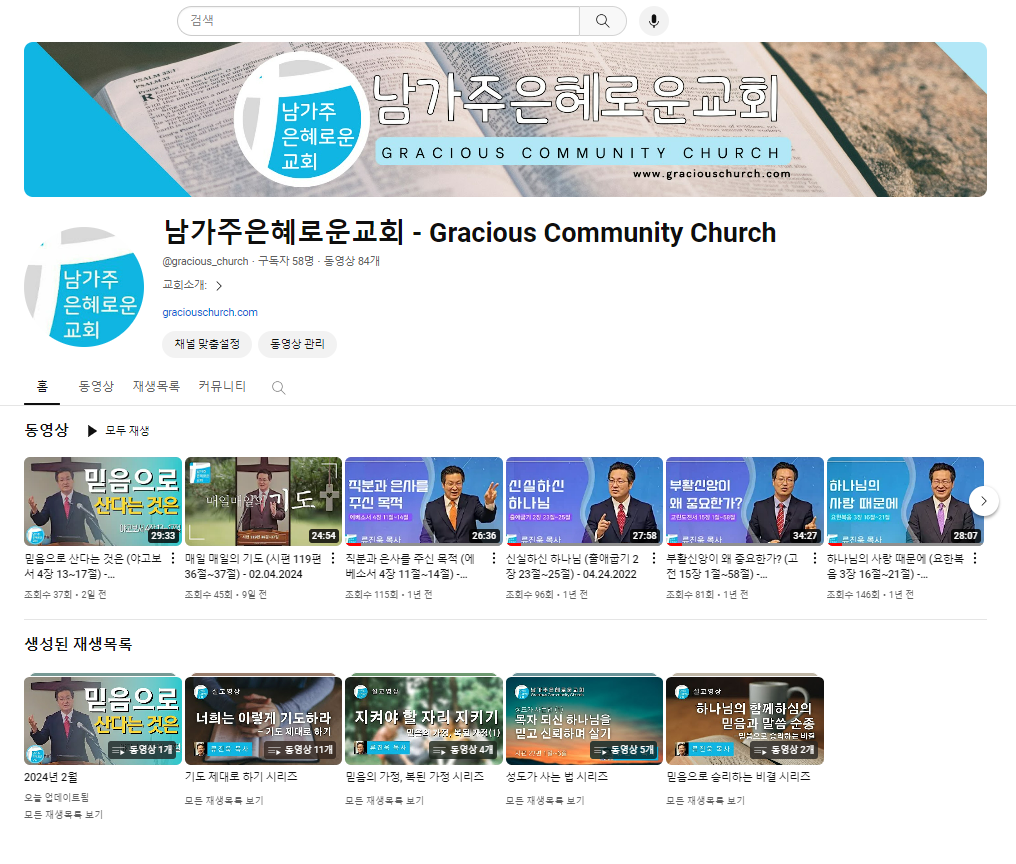
Task: Click the 채널 맞춤설정 button
Action: click(x=207, y=344)
